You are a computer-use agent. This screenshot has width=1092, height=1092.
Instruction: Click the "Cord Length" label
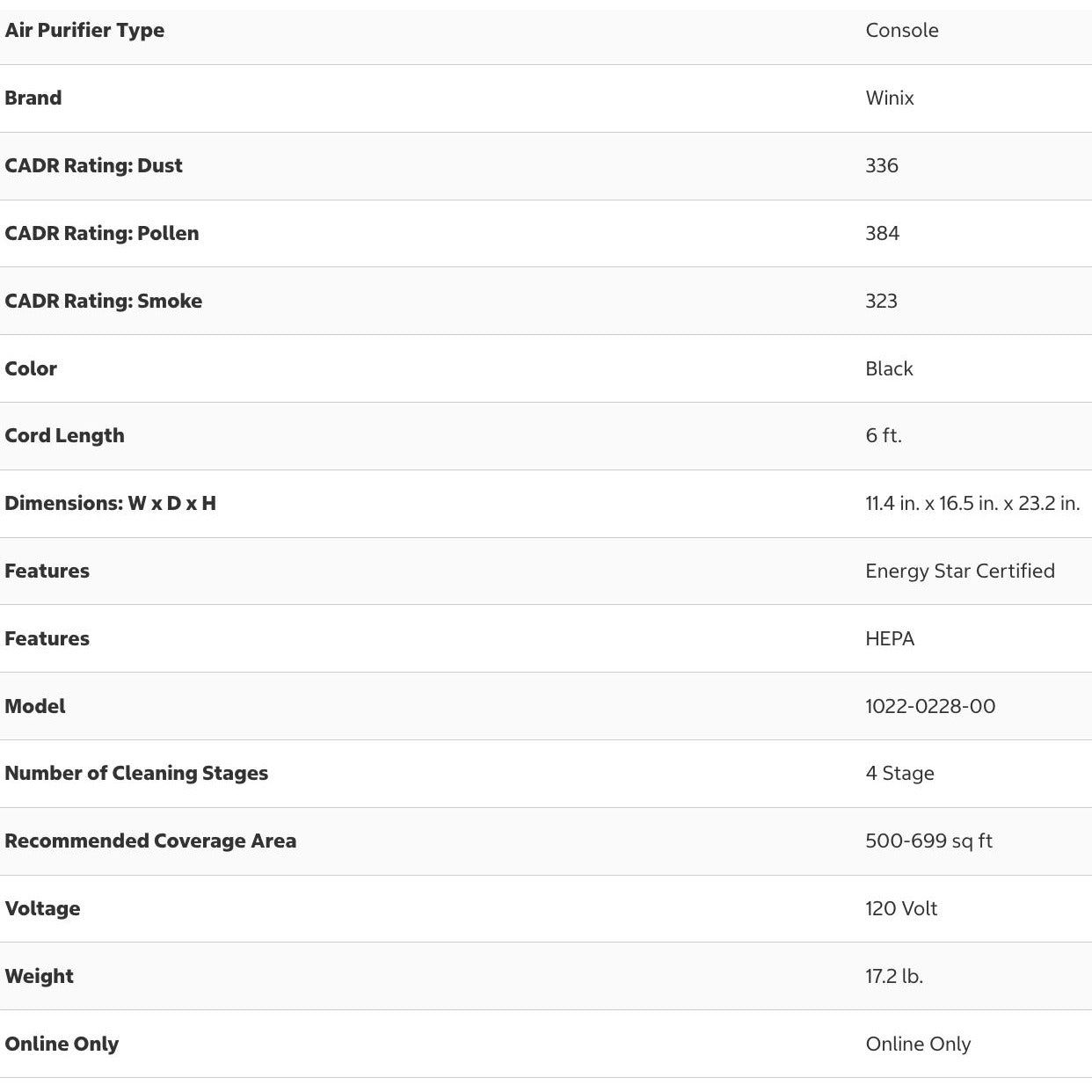[64, 436]
